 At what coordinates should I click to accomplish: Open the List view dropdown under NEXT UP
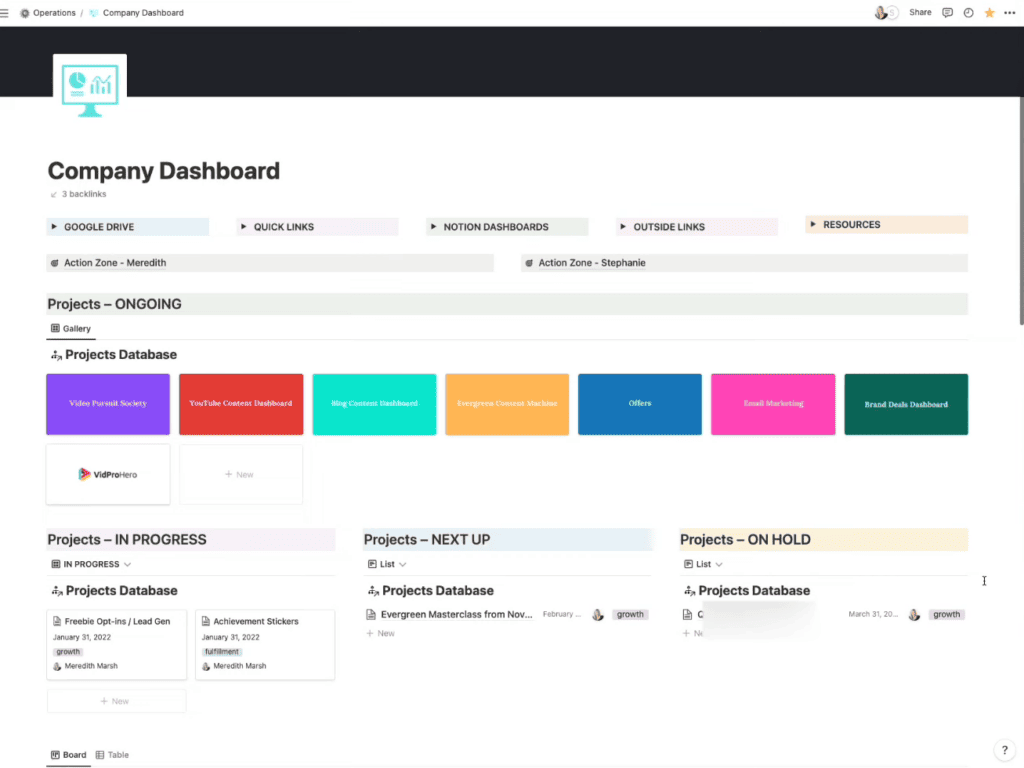(387, 564)
